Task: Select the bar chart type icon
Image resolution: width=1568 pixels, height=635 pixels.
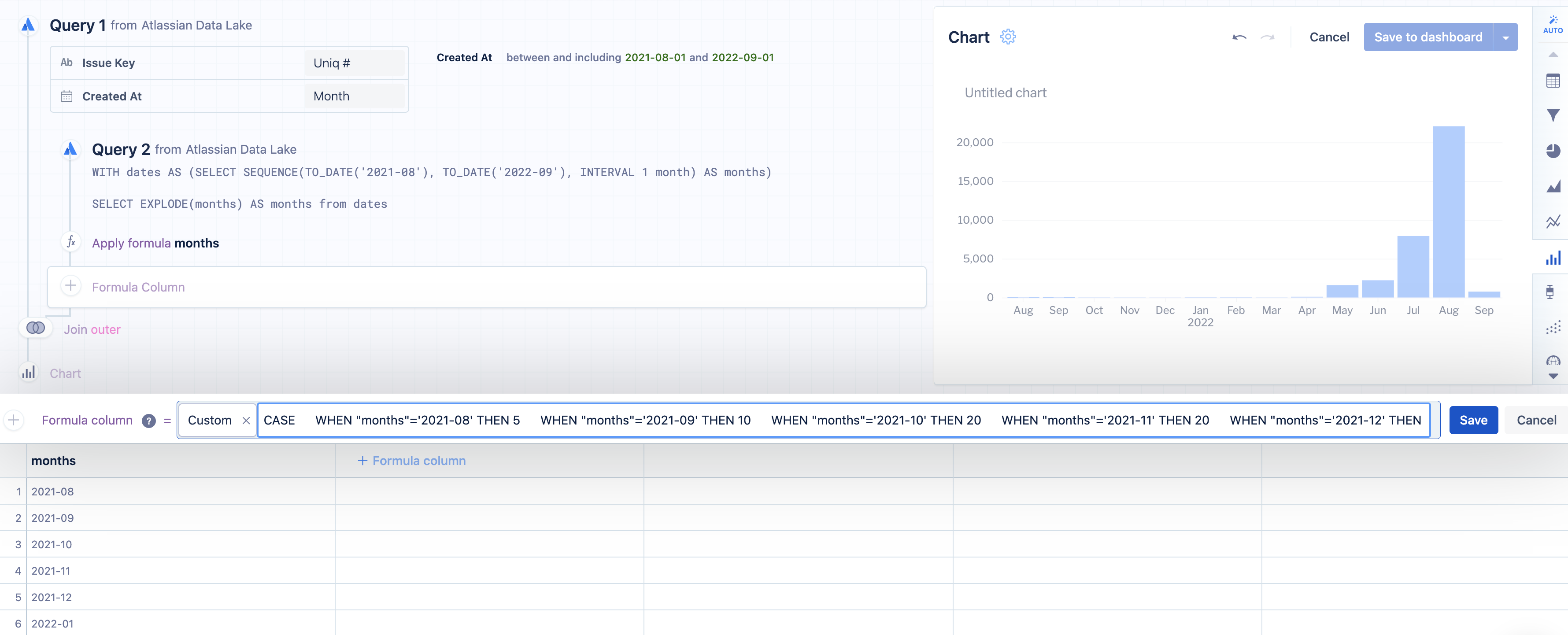Action: (x=1553, y=258)
